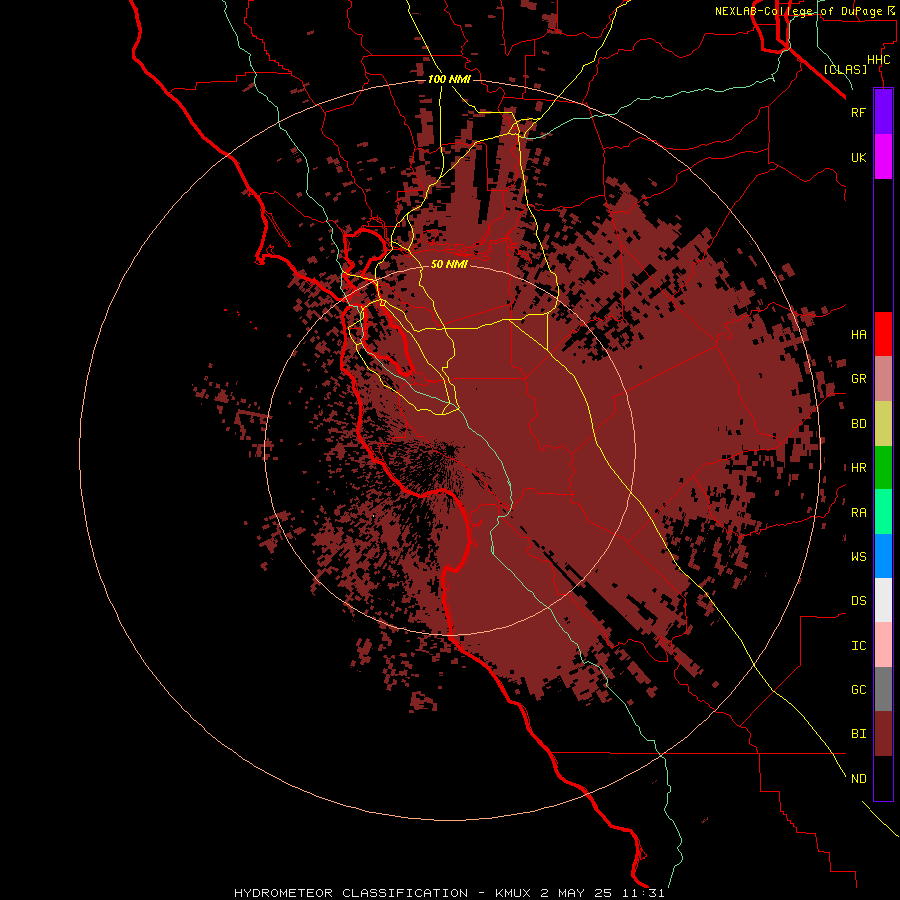
Task: Click the UK legend label
Action: click(858, 157)
